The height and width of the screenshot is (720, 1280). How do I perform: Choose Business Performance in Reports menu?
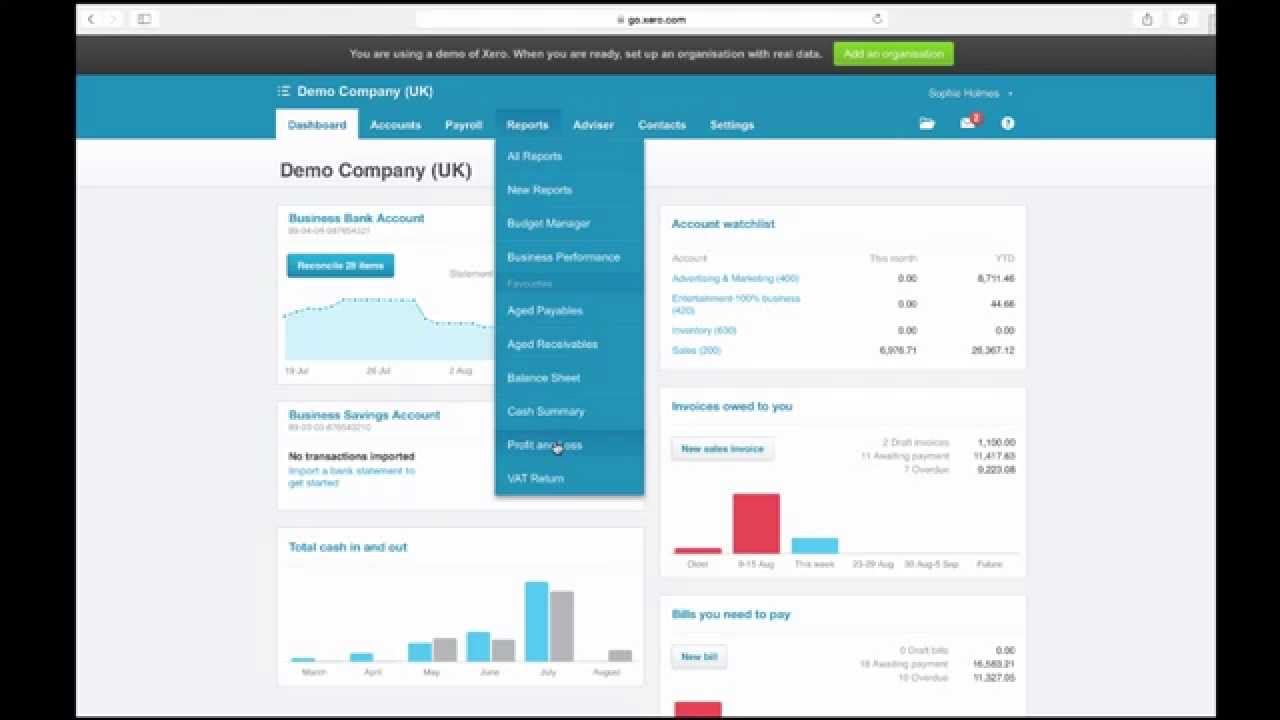569,257
